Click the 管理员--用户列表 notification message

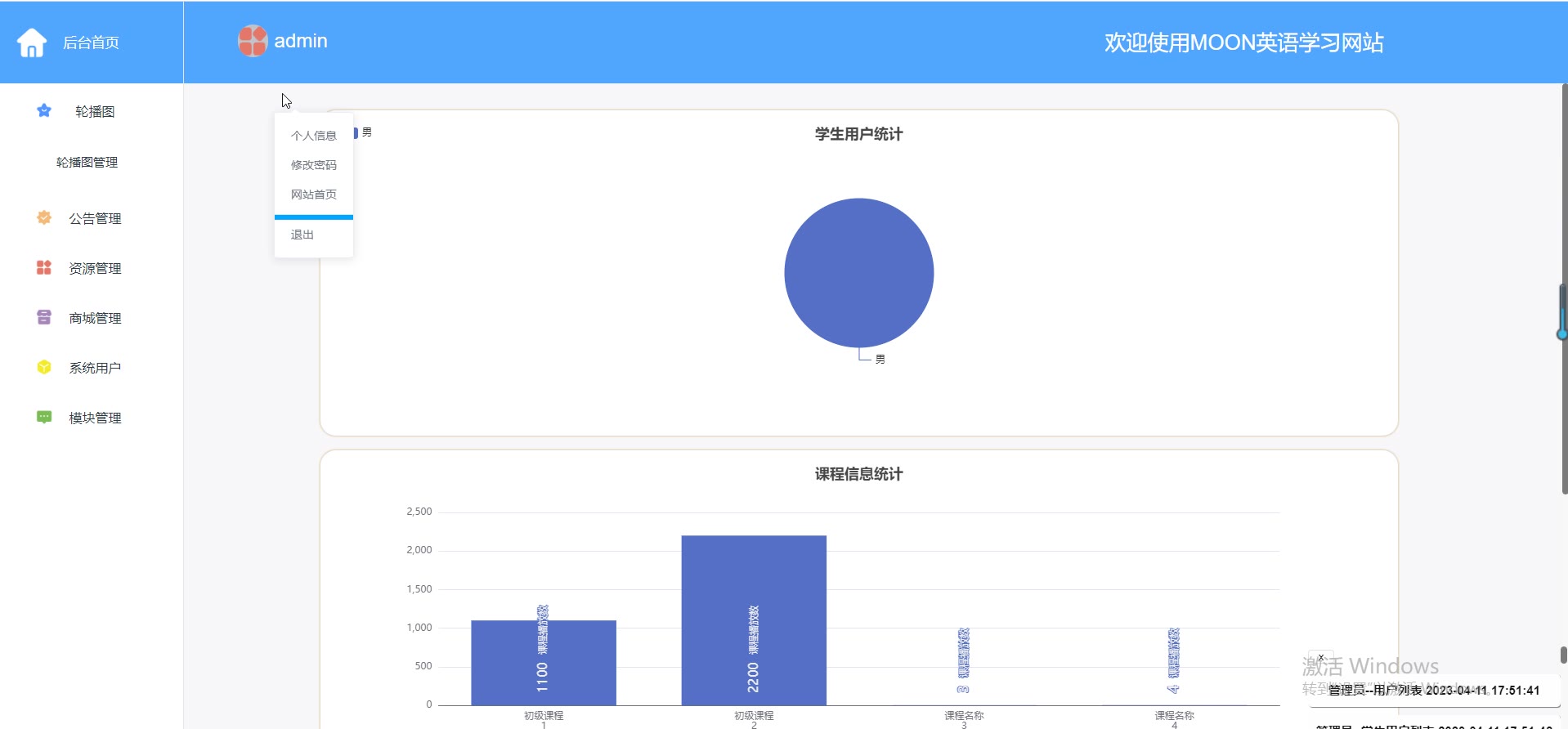(1434, 691)
